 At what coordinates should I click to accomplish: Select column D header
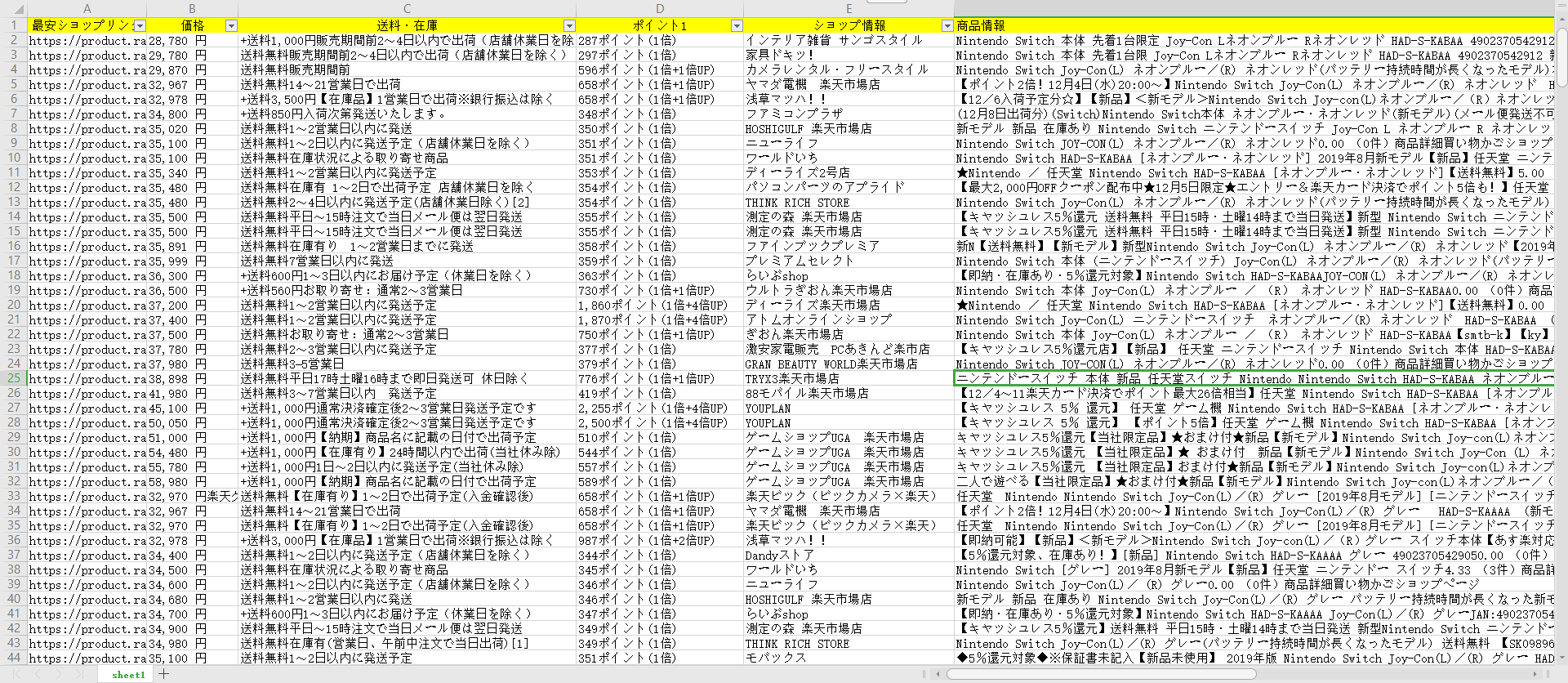click(660, 9)
